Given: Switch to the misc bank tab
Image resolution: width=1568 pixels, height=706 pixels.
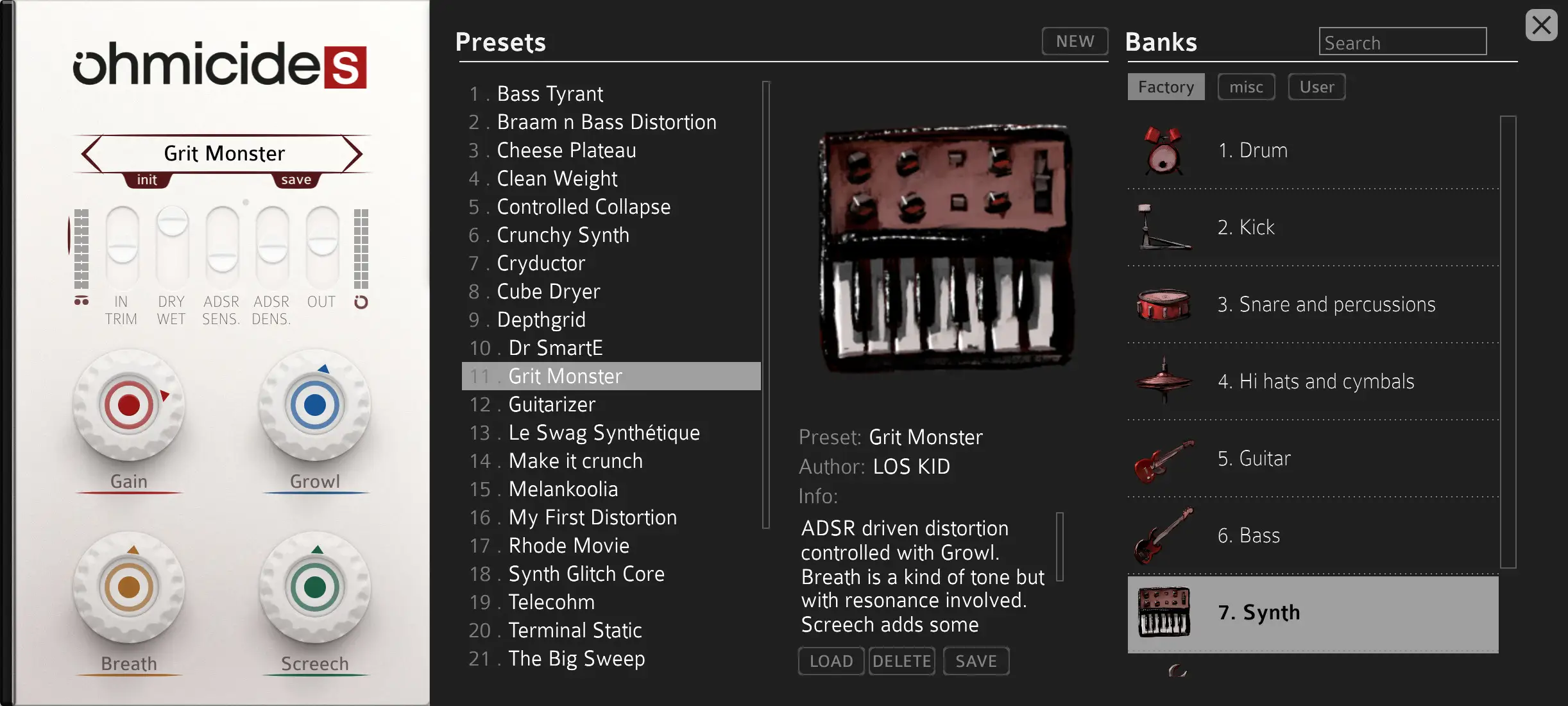Looking at the screenshot, I should 1246,87.
